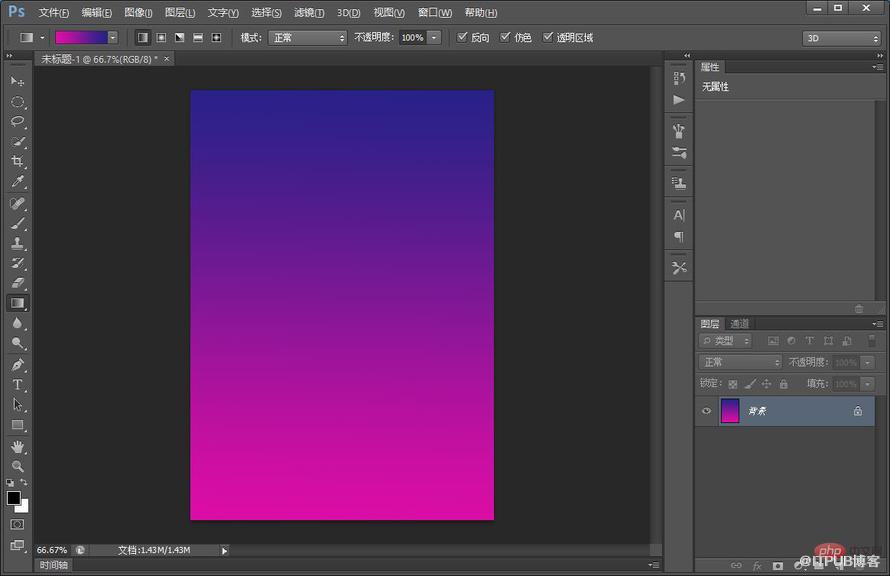Uncheck the 仿色 dither checkbox
Image resolution: width=890 pixels, height=576 pixels.
(x=505, y=37)
